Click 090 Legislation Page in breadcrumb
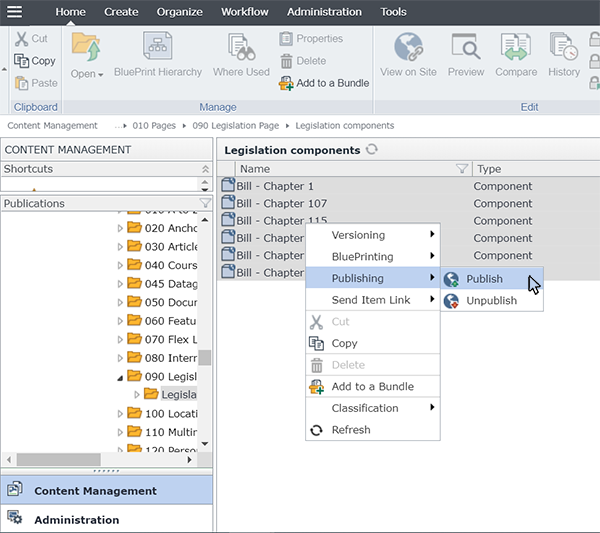The width and height of the screenshot is (600, 533). pyautogui.click(x=234, y=126)
